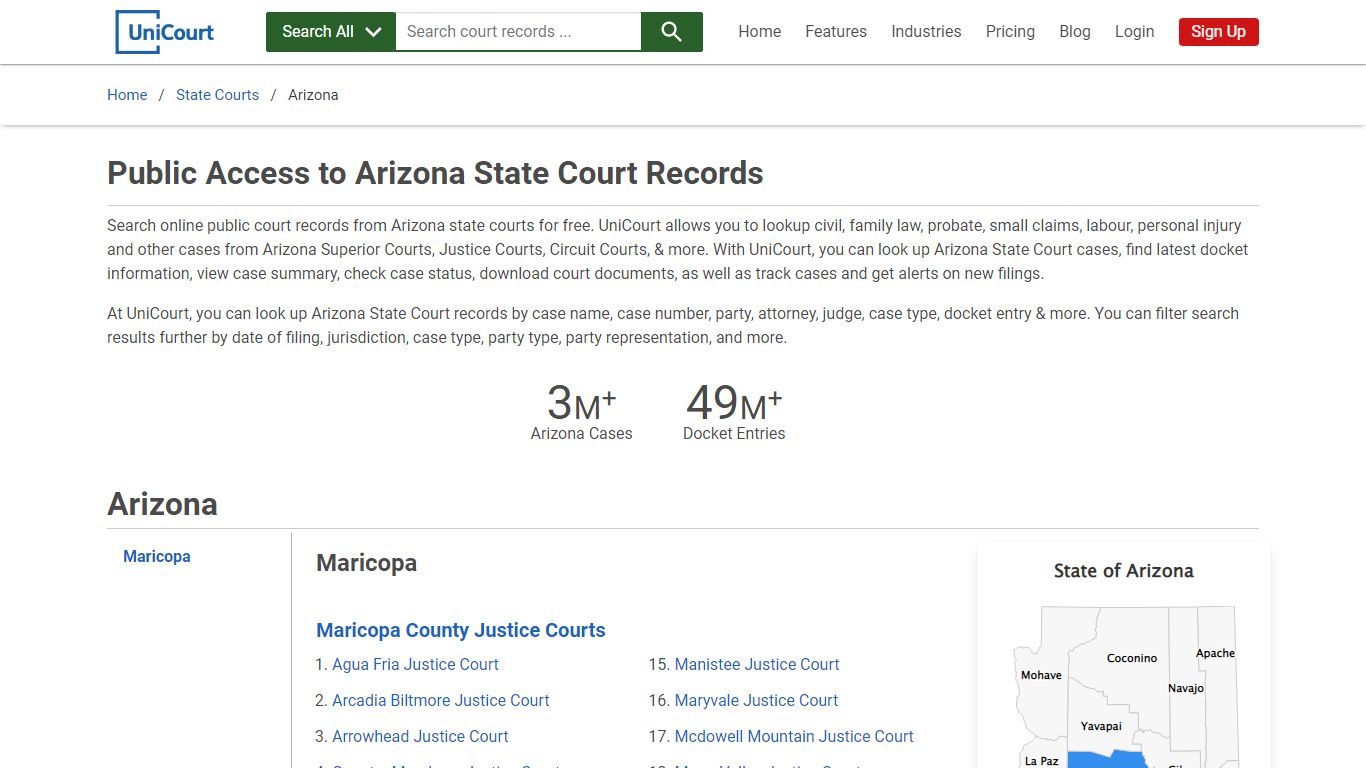The height and width of the screenshot is (768, 1366).
Task: Click the 3M+ Arizona Cases statistic
Action: point(581,411)
